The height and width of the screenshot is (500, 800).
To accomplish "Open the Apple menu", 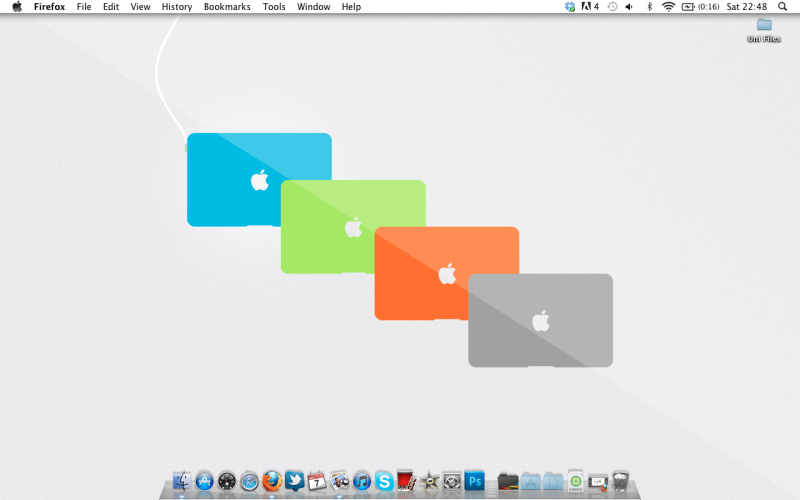I will click(17, 7).
